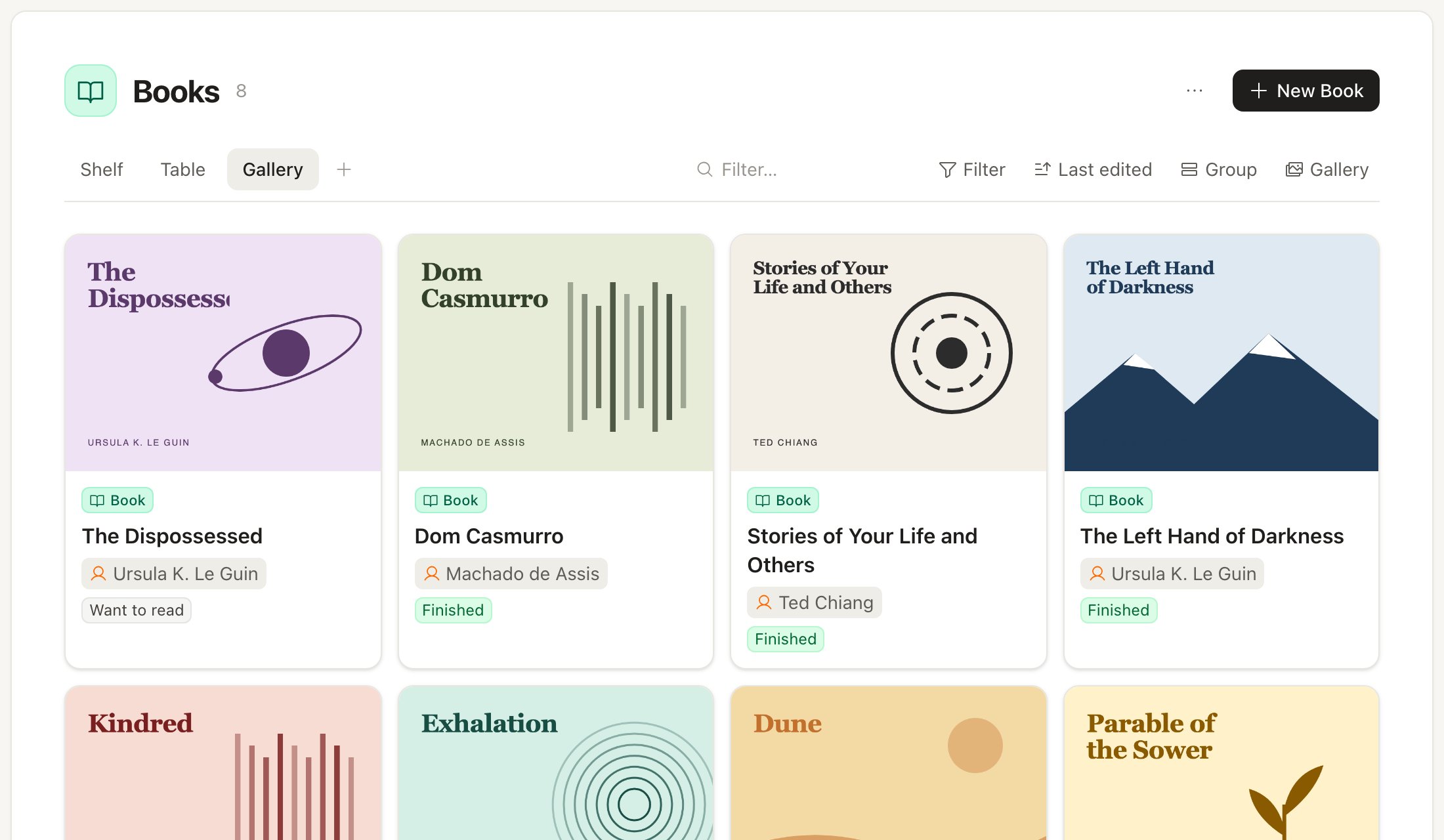The image size is (1444, 840).
Task: Click the Ted Chiang author chip
Action: click(815, 602)
